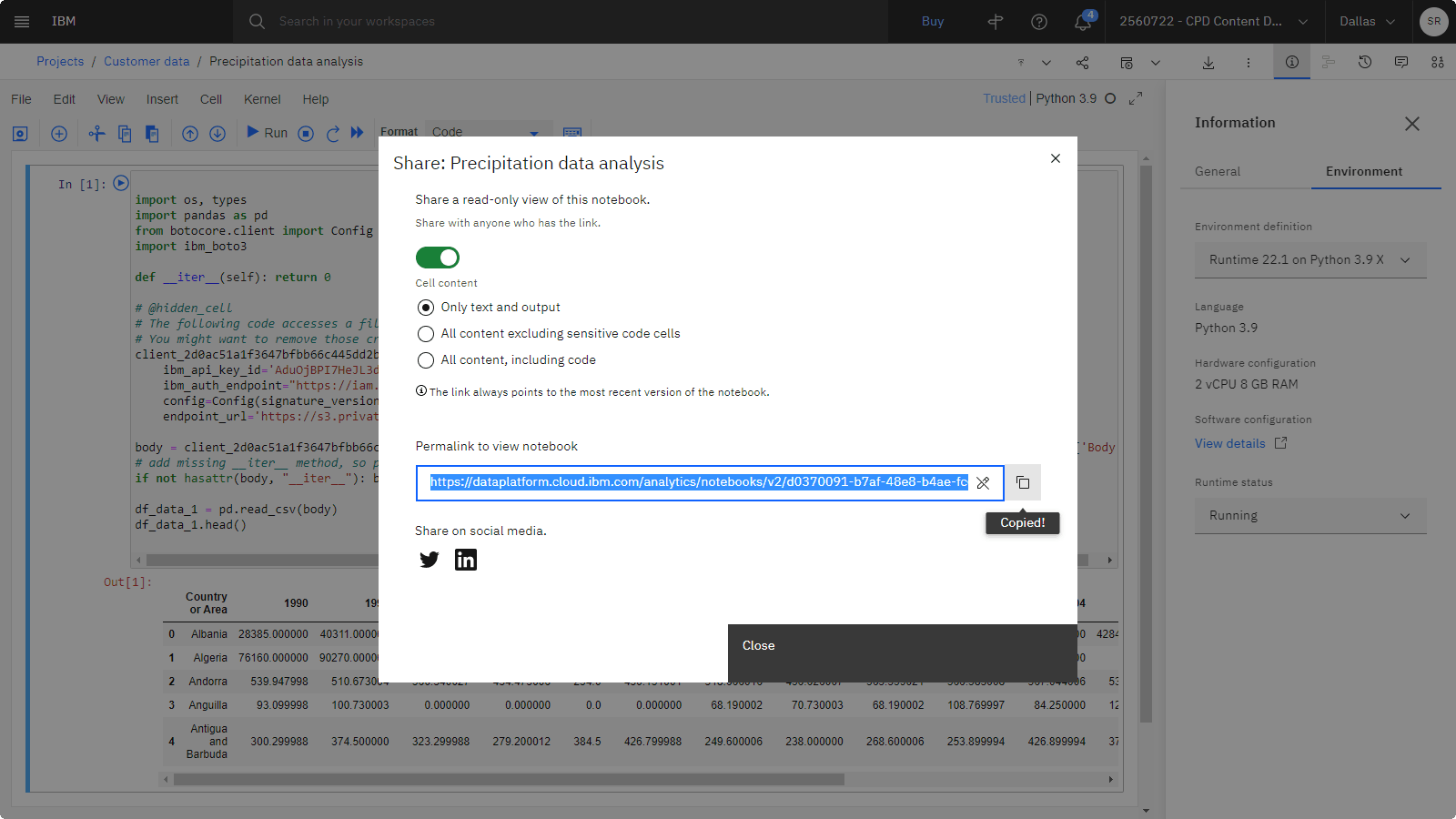Open the hamburger navigation menu
Viewport: 1456px width, 819px height.
click(x=22, y=22)
